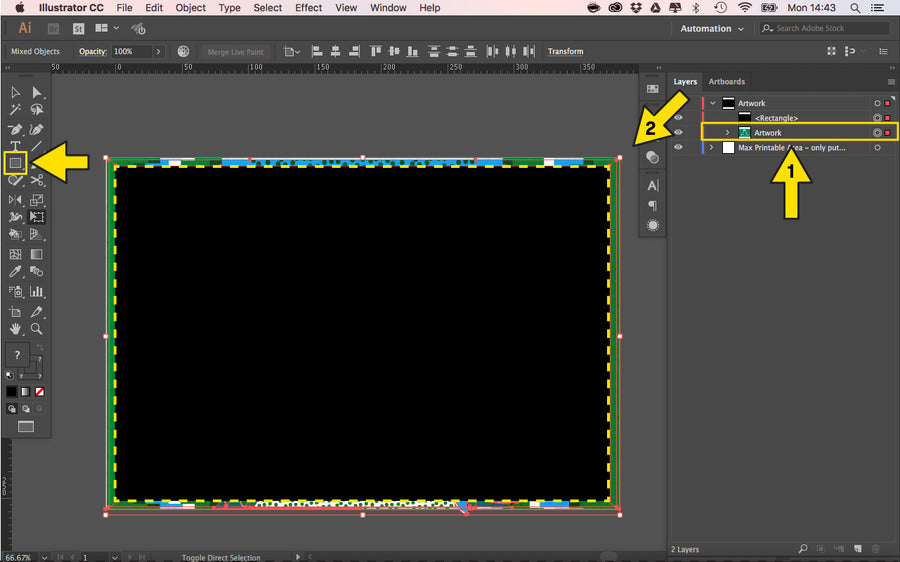Toggle target circle of Max Printable Area

tap(877, 148)
